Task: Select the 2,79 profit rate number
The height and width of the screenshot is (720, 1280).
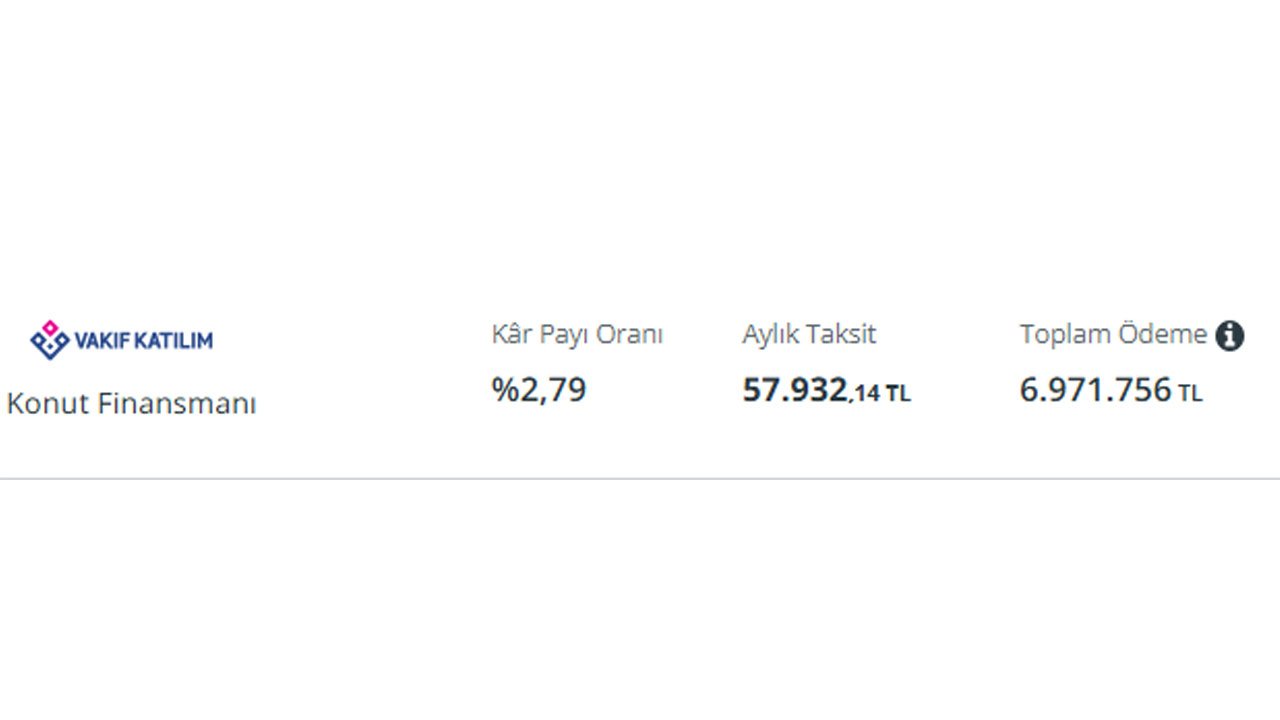Action: tap(553, 389)
